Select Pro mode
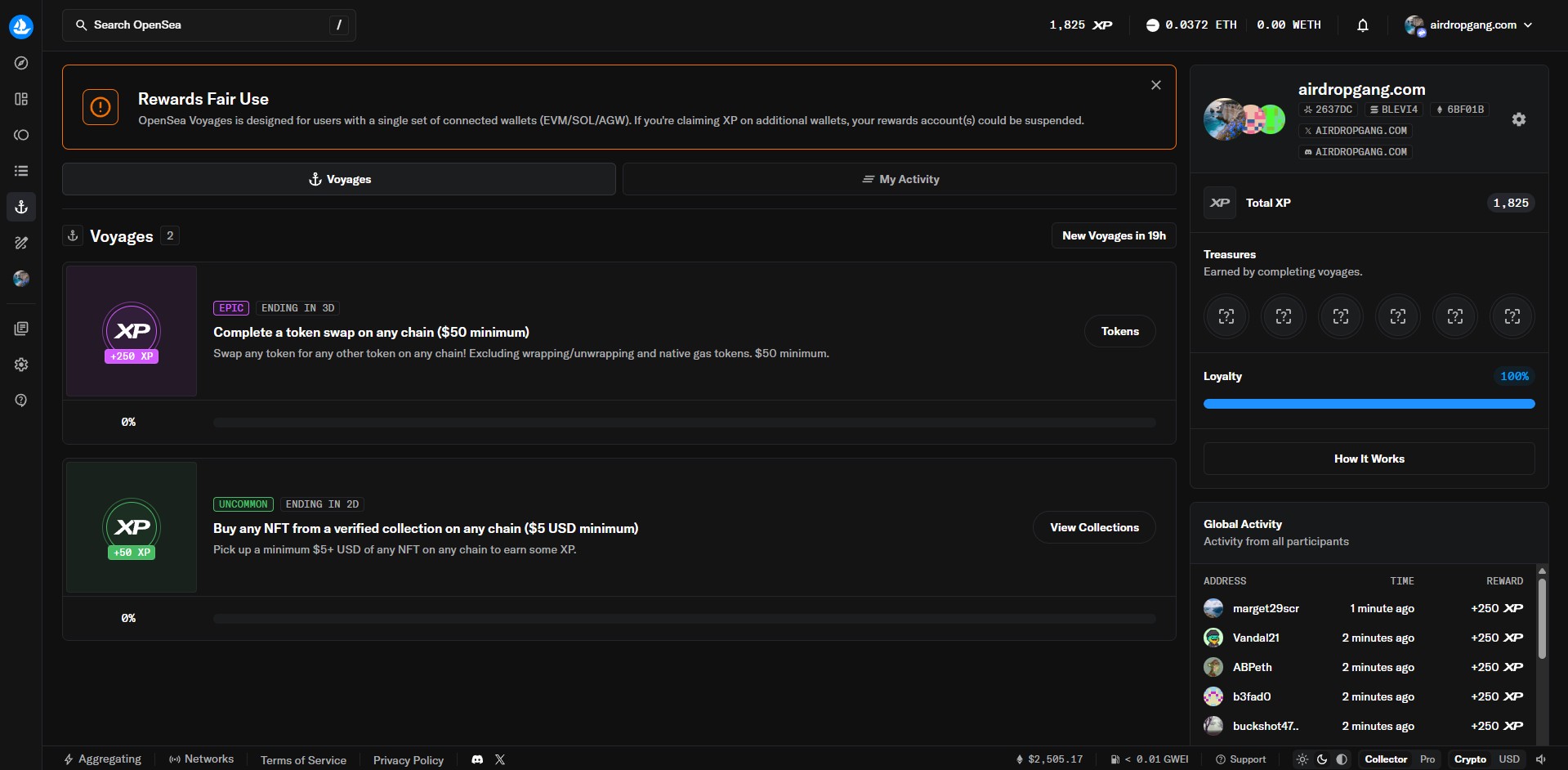The image size is (1568, 770). 1427,759
